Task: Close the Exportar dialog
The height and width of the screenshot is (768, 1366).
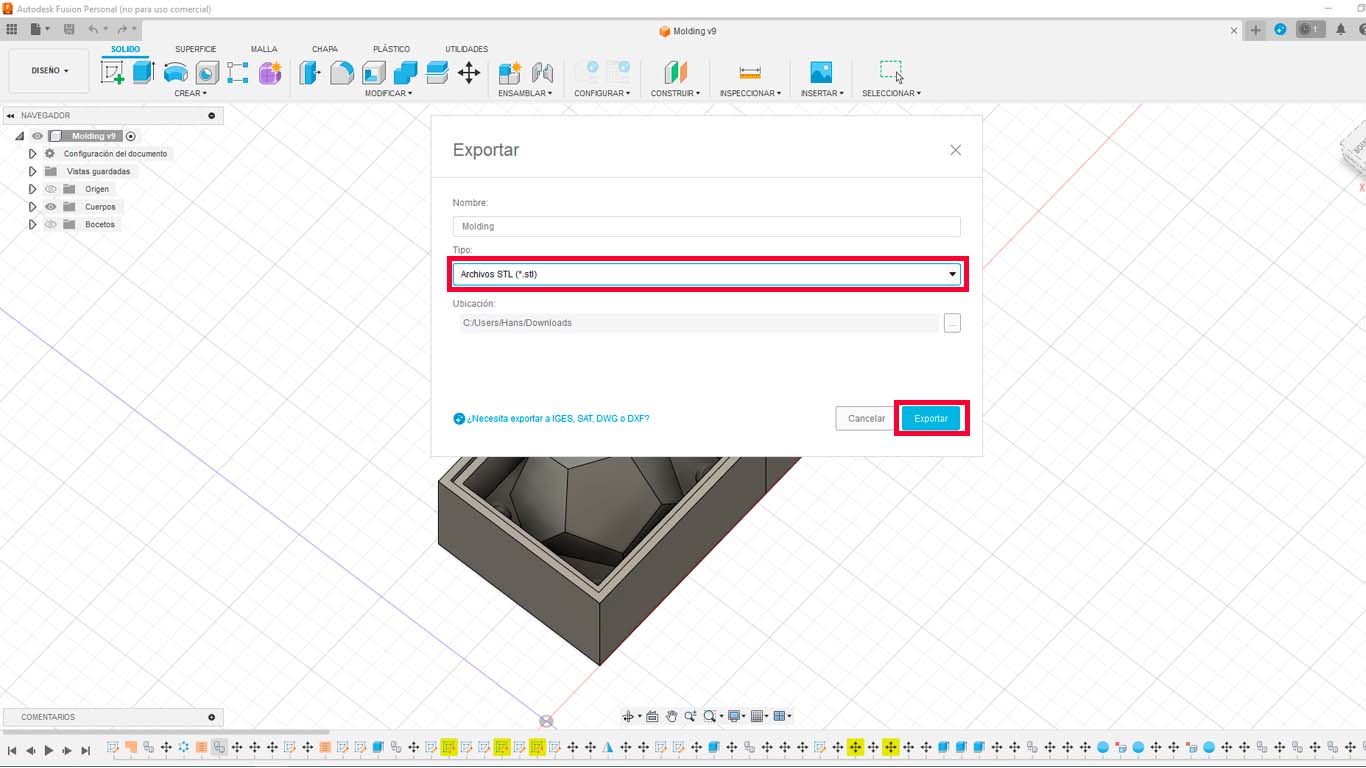Action: (955, 150)
